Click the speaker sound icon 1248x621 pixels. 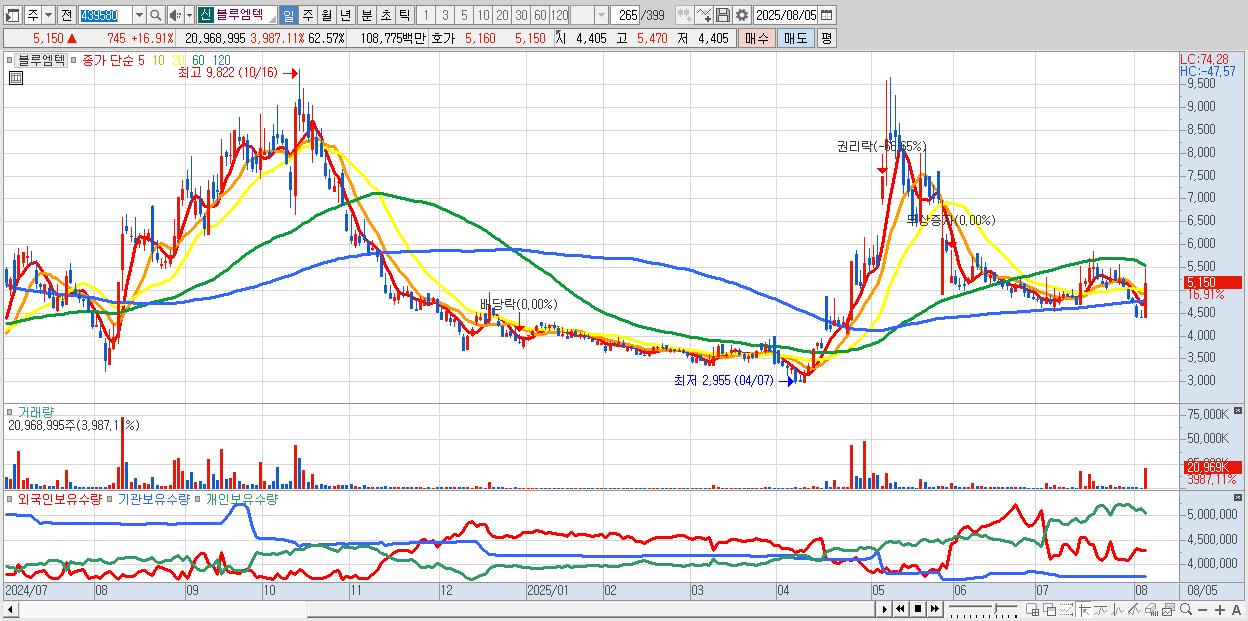[x=175, y=15]
